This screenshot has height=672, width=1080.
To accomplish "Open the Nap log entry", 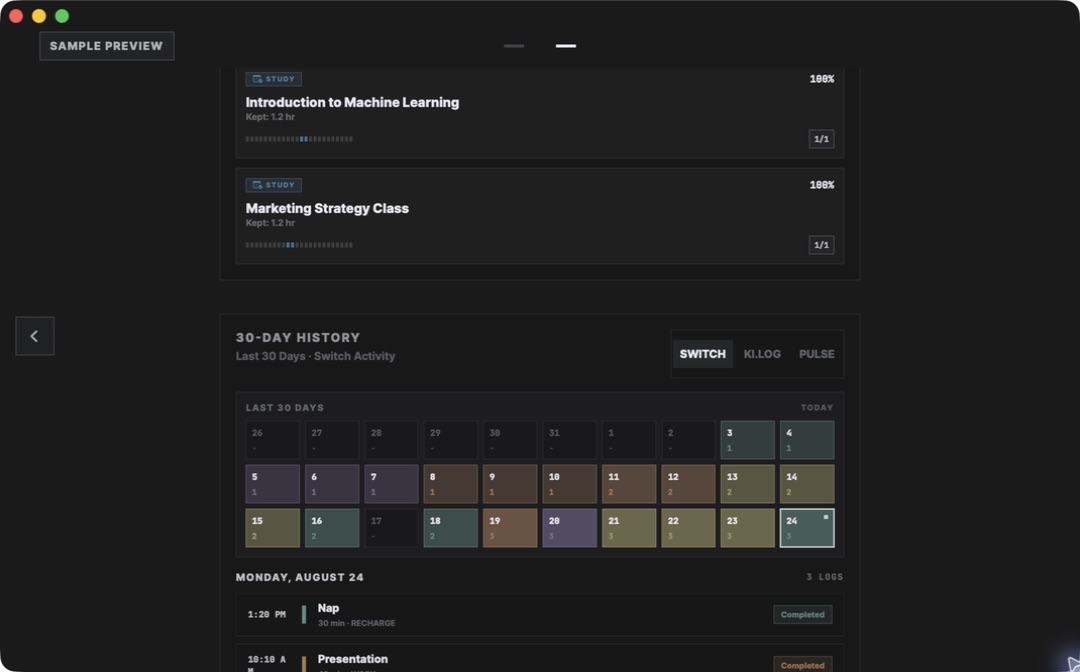I will point(539,615).
